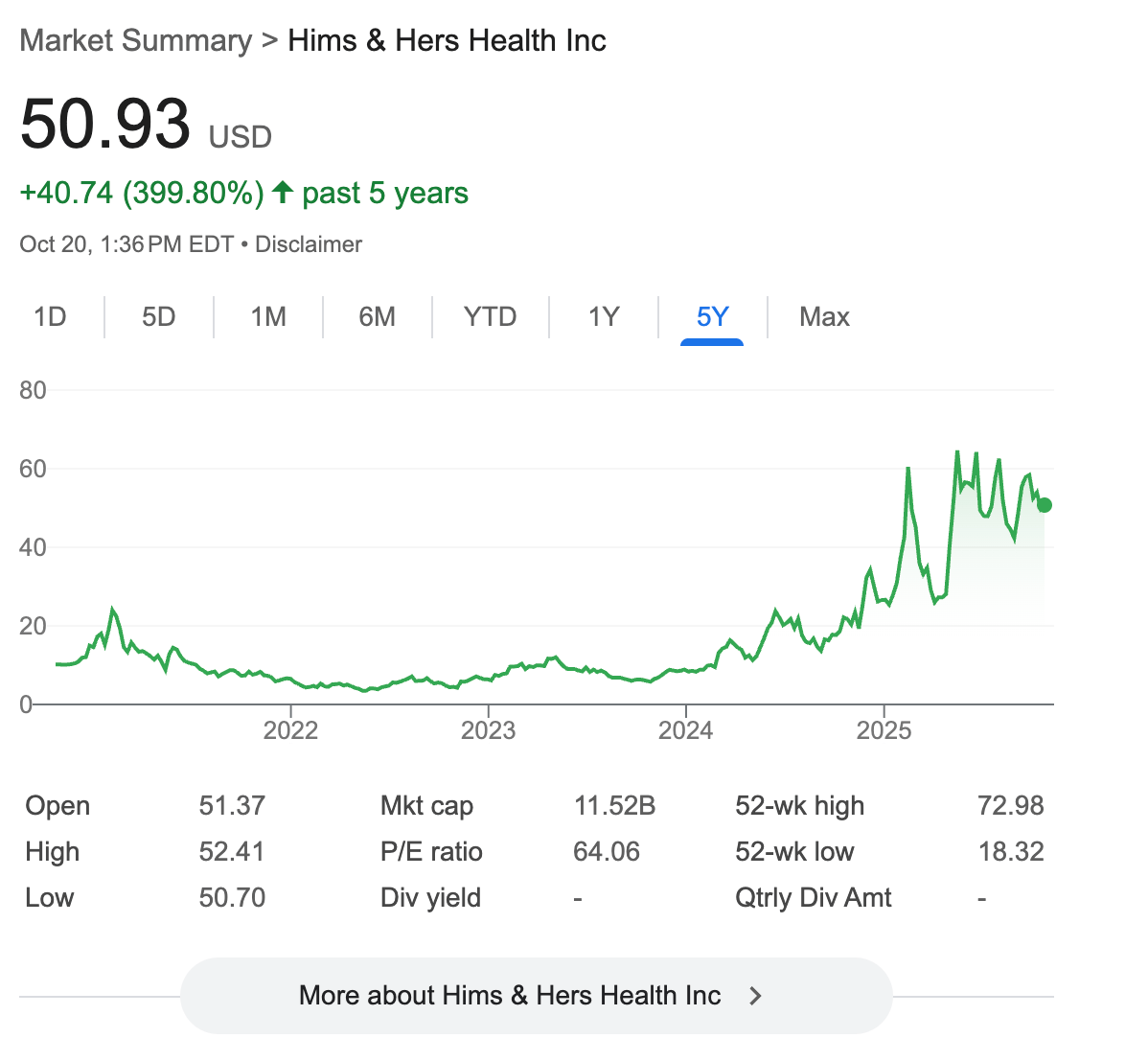Click the 52-wk high label
1148x1061 pixels.
coord(799,805)
